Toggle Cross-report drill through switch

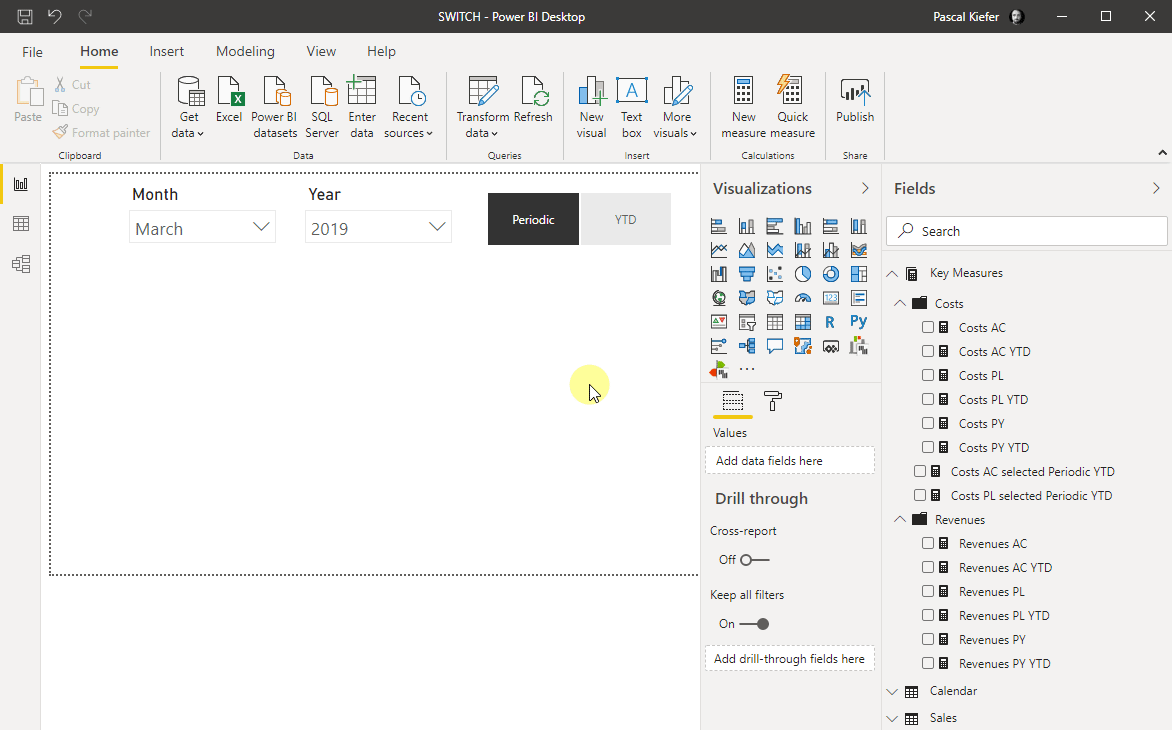754,560
